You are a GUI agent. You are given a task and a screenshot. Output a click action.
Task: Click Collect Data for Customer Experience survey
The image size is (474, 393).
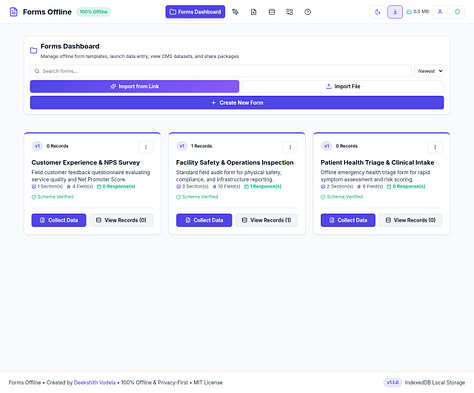pyautogui.click(x=59, y=220)
